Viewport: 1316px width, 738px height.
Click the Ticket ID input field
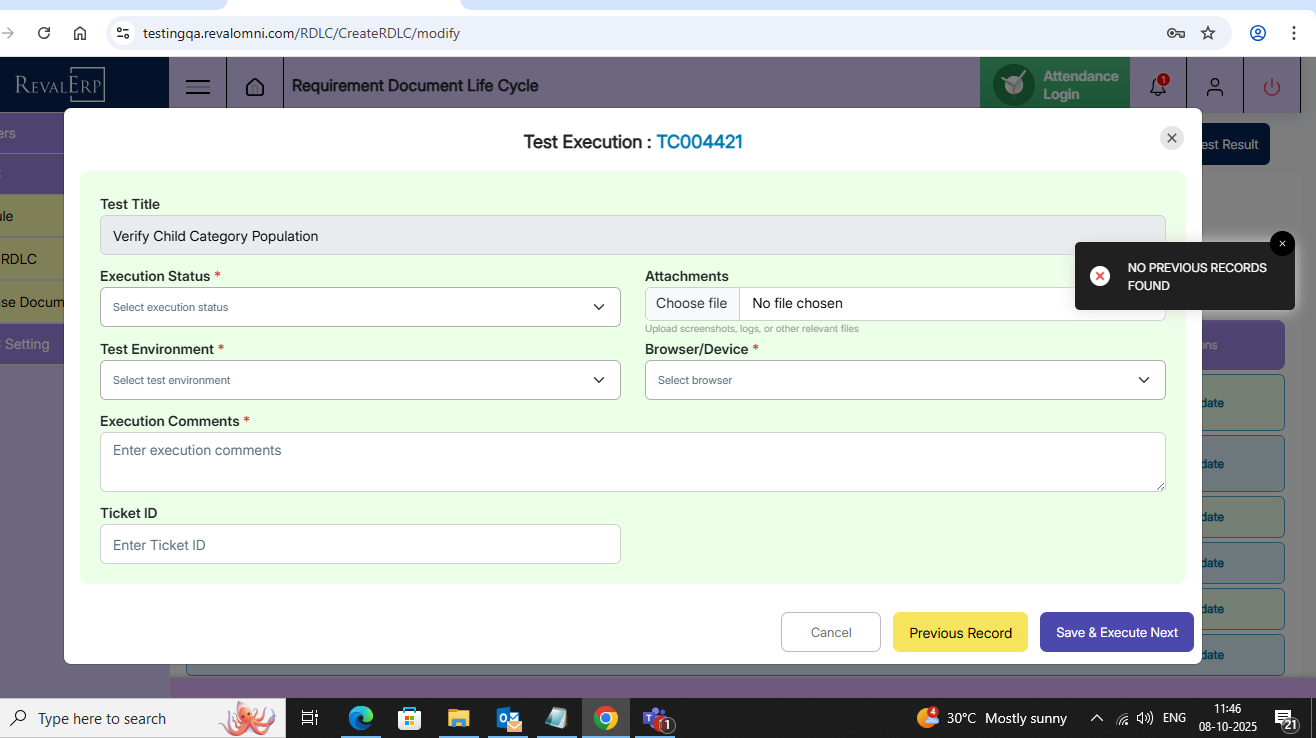click(360, 544)
